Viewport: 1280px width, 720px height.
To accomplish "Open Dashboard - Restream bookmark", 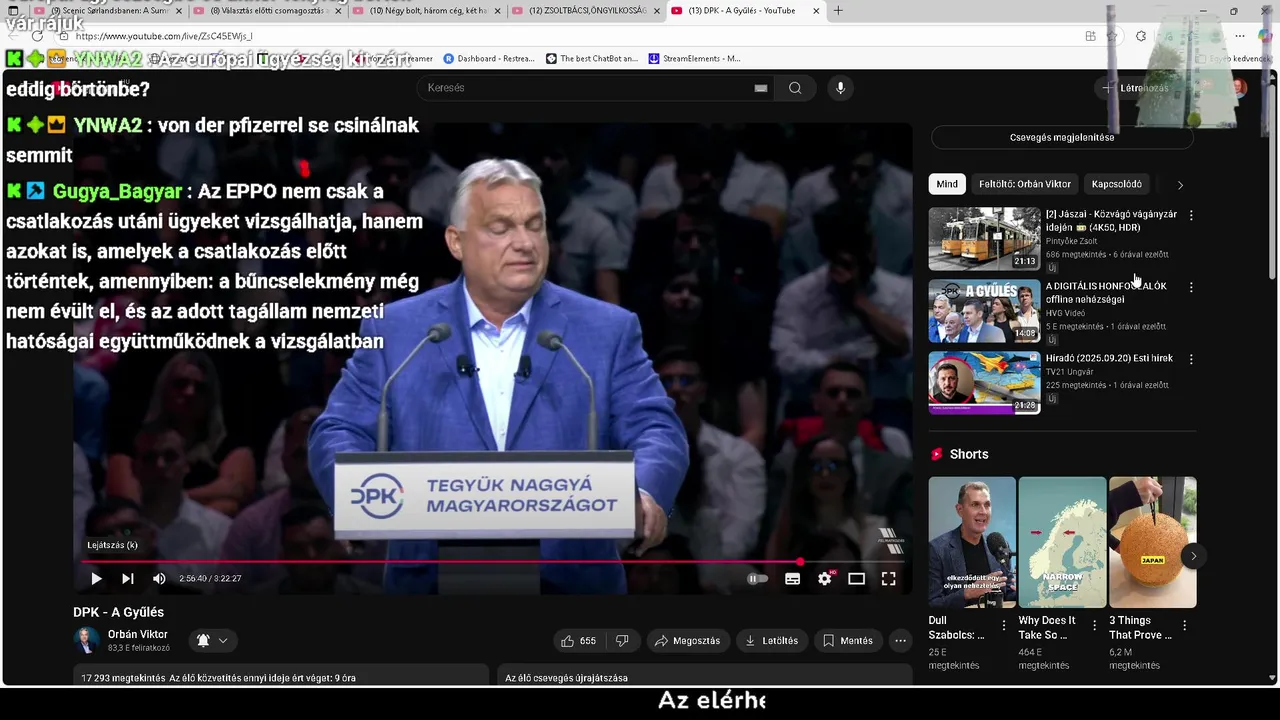I will pos(489,58).
